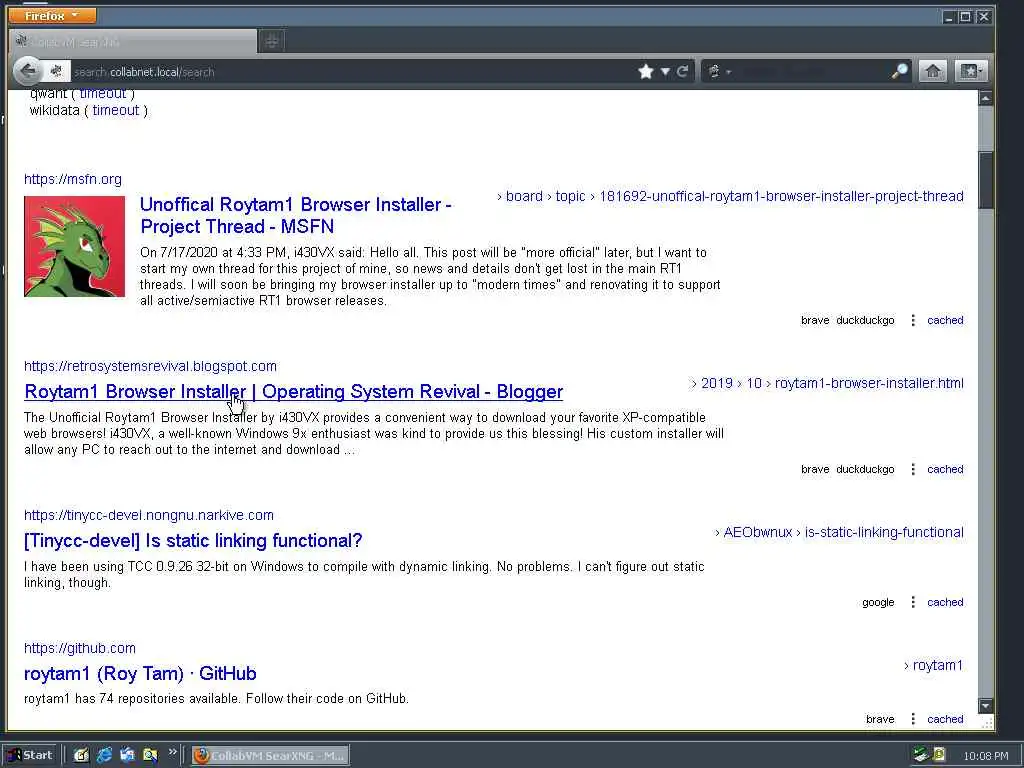The height and width of the screenshot is (768, 1024).
Task: Launch first quick launch icon next to Start
Action: 81,755
